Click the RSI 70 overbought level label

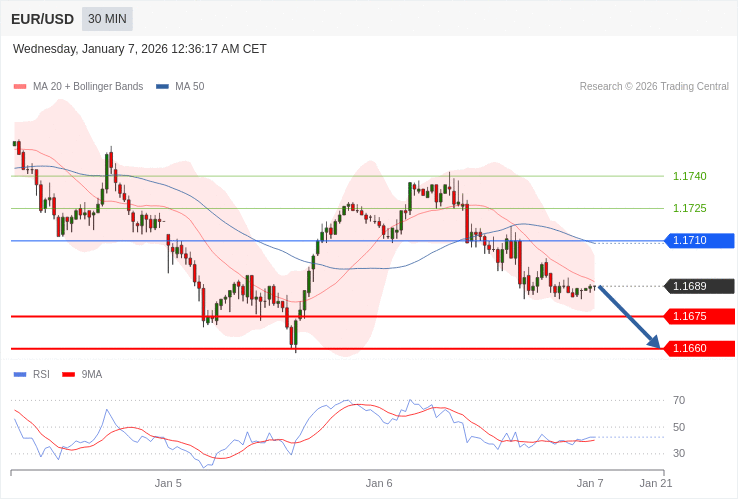[679, 400]
